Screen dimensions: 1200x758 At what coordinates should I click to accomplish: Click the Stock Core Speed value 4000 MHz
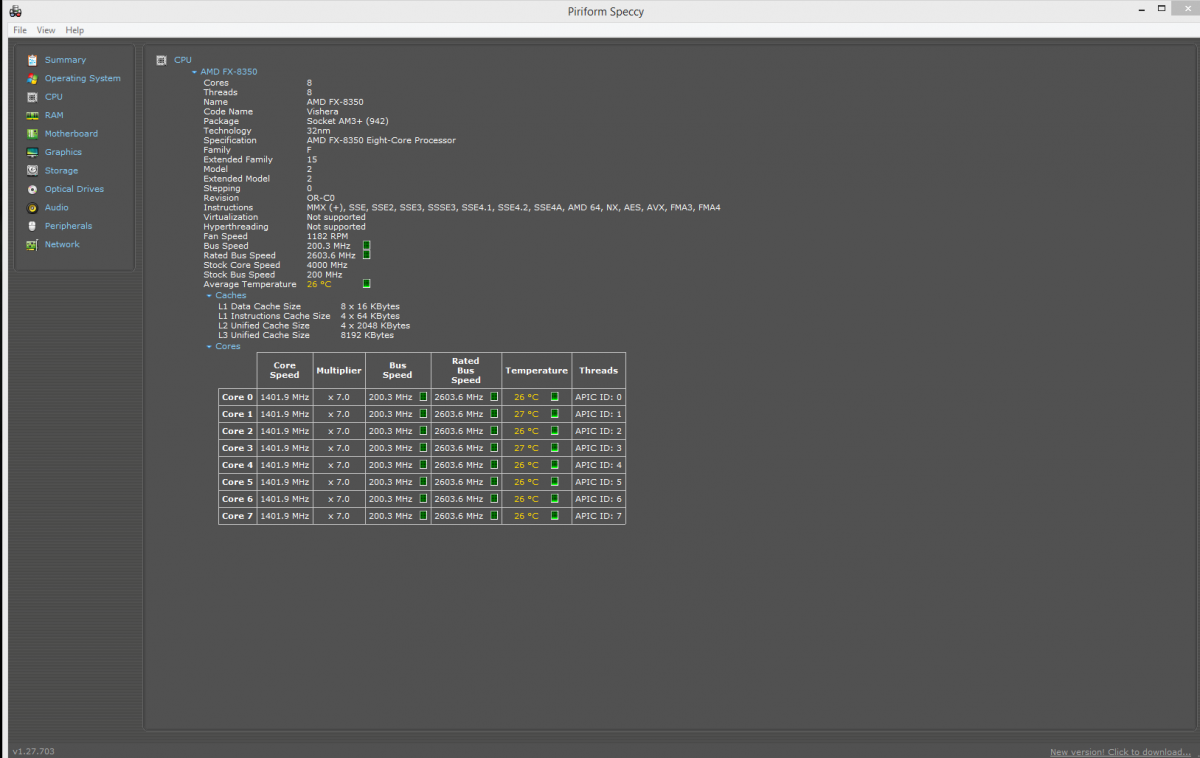tap(327, 265)
